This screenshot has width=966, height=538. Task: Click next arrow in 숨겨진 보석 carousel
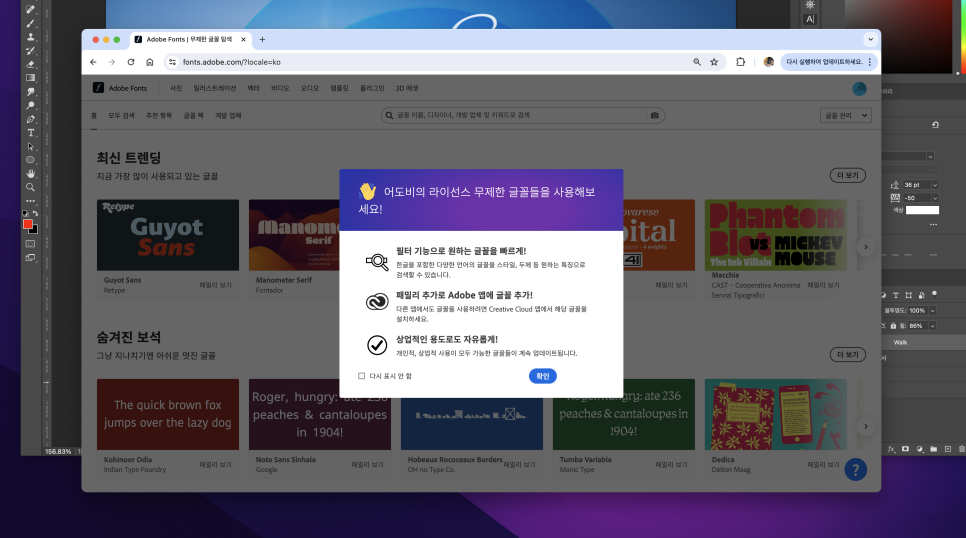(x=866, y=426)
